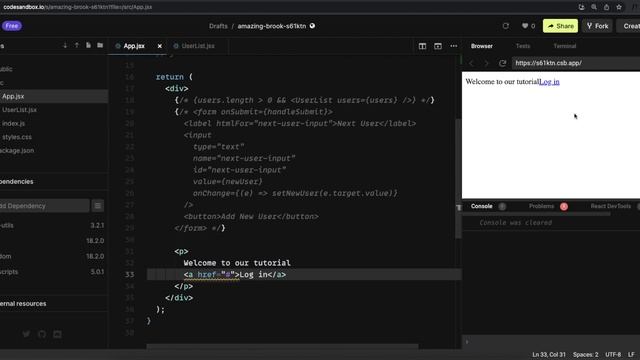
Task: Select the Problems devtools tab
Action: (541, 207)
